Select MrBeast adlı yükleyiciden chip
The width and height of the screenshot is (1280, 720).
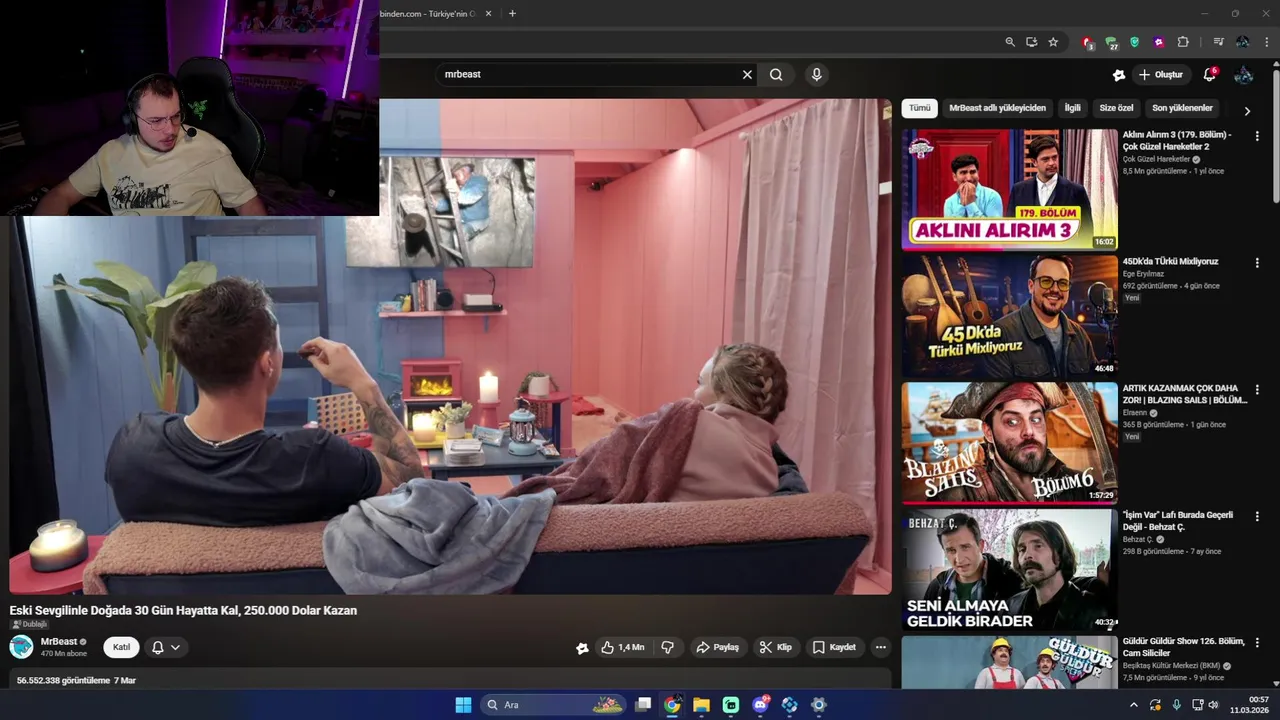[997, 108]
